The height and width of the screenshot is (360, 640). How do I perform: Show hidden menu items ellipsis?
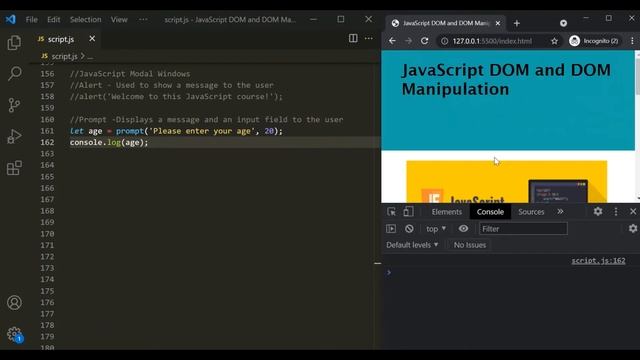pos(143,19)
